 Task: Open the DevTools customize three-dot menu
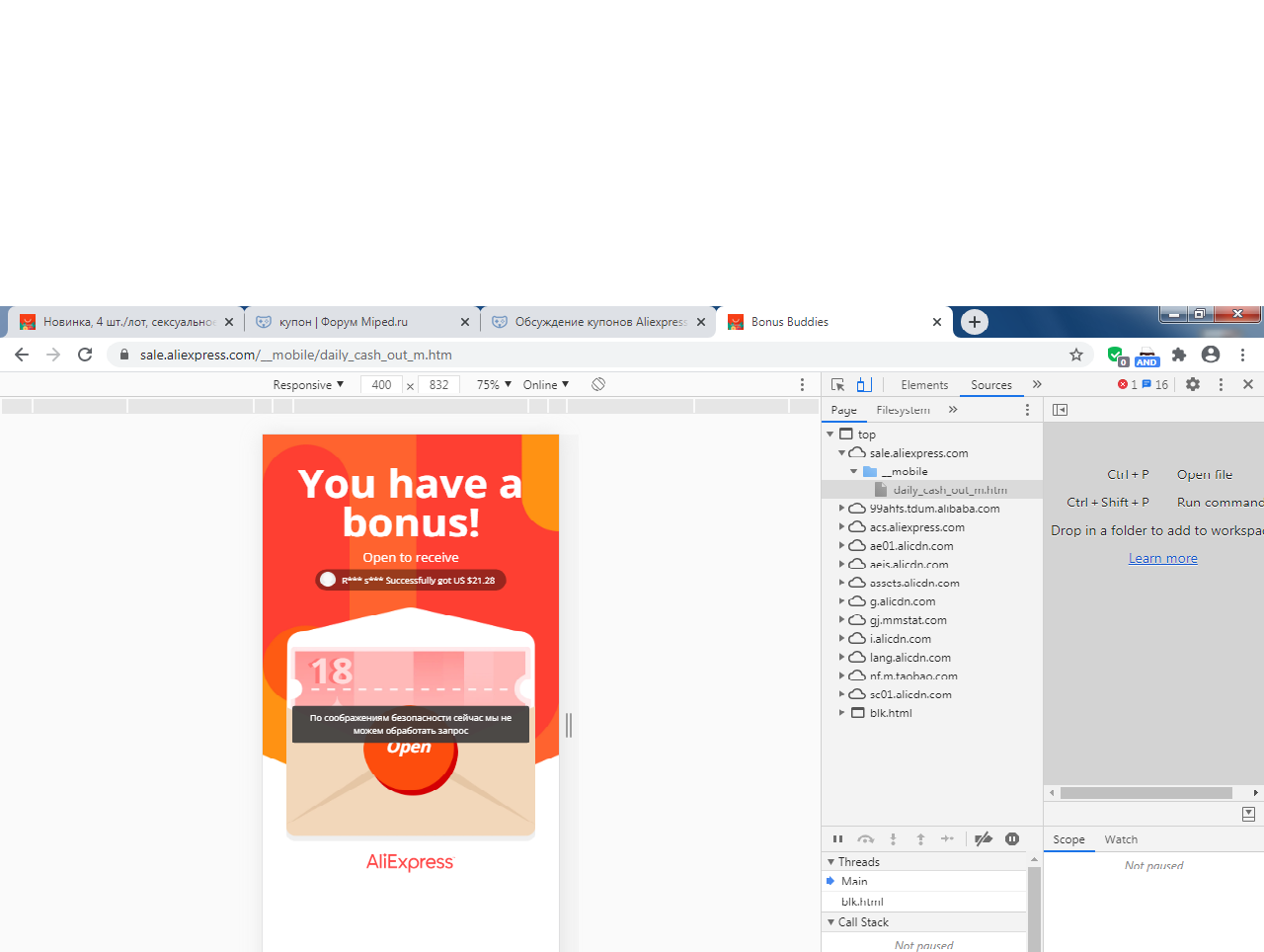click(x=1221, y=384)
